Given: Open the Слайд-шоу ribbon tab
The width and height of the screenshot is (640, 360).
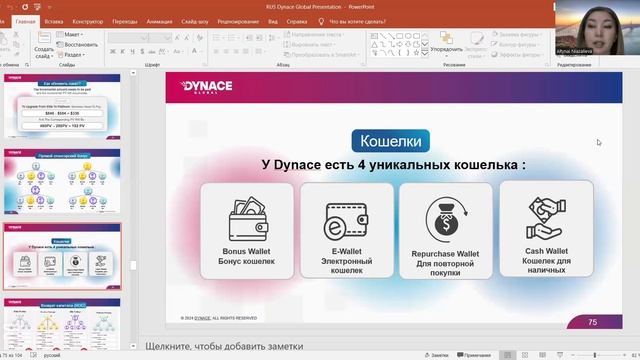Looking at the screenshot, I should [195, 22].
